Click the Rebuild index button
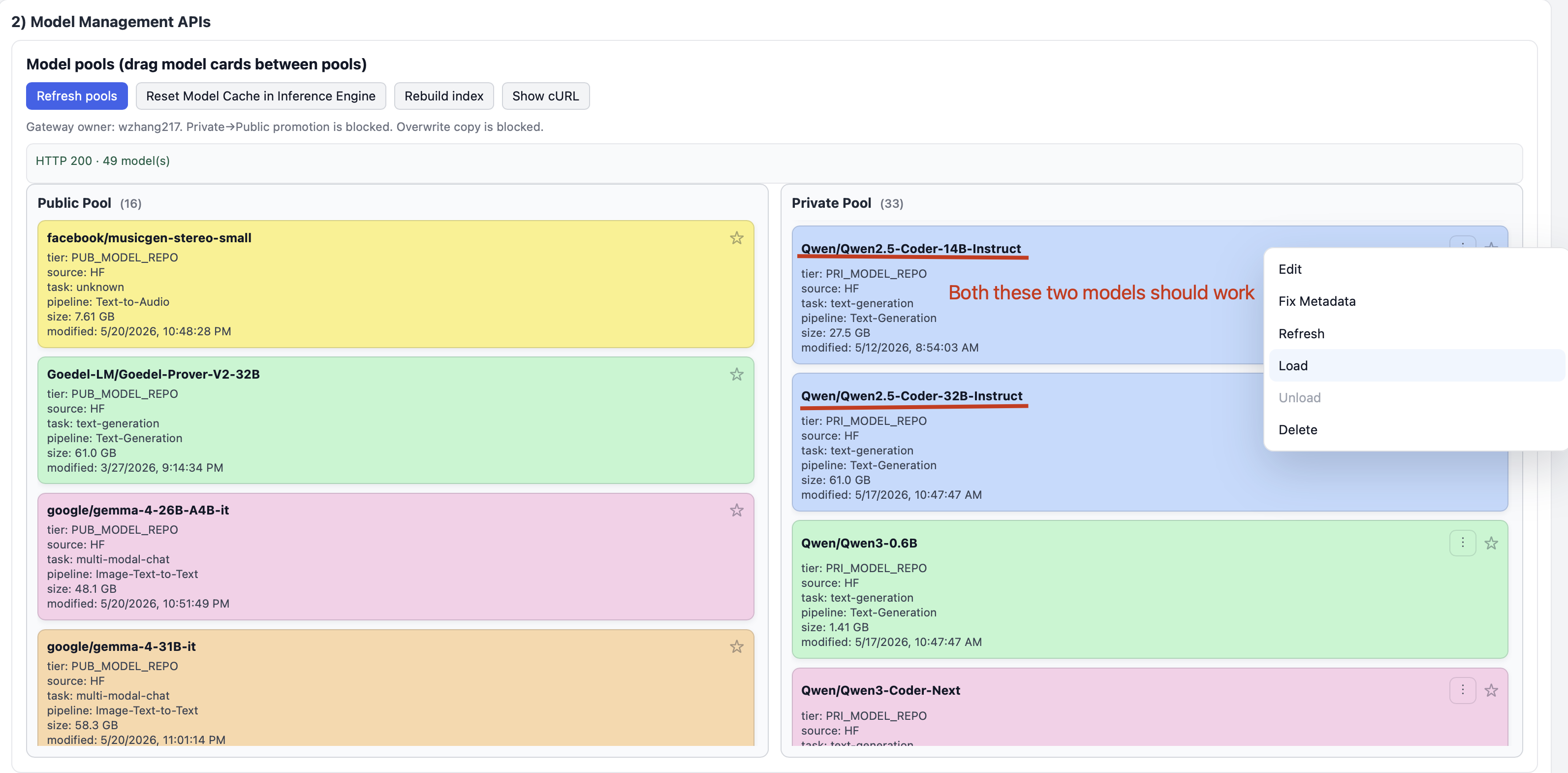 pos(444,96)
